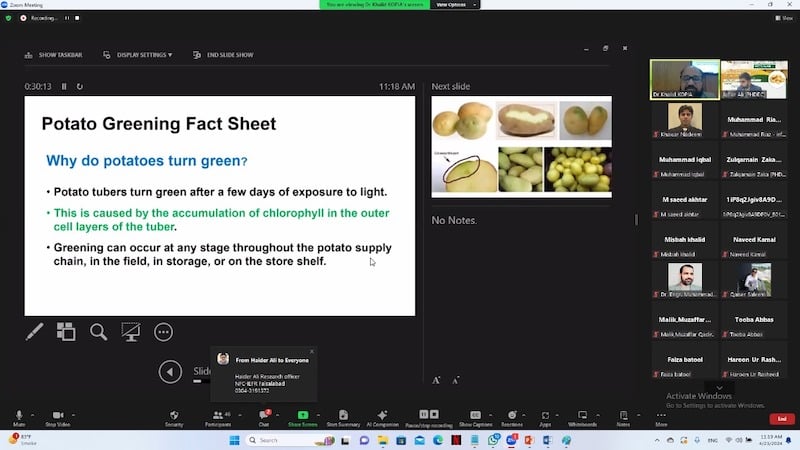
Task: Expand the participant list down chevron
Action: click(x=718, y=388)
